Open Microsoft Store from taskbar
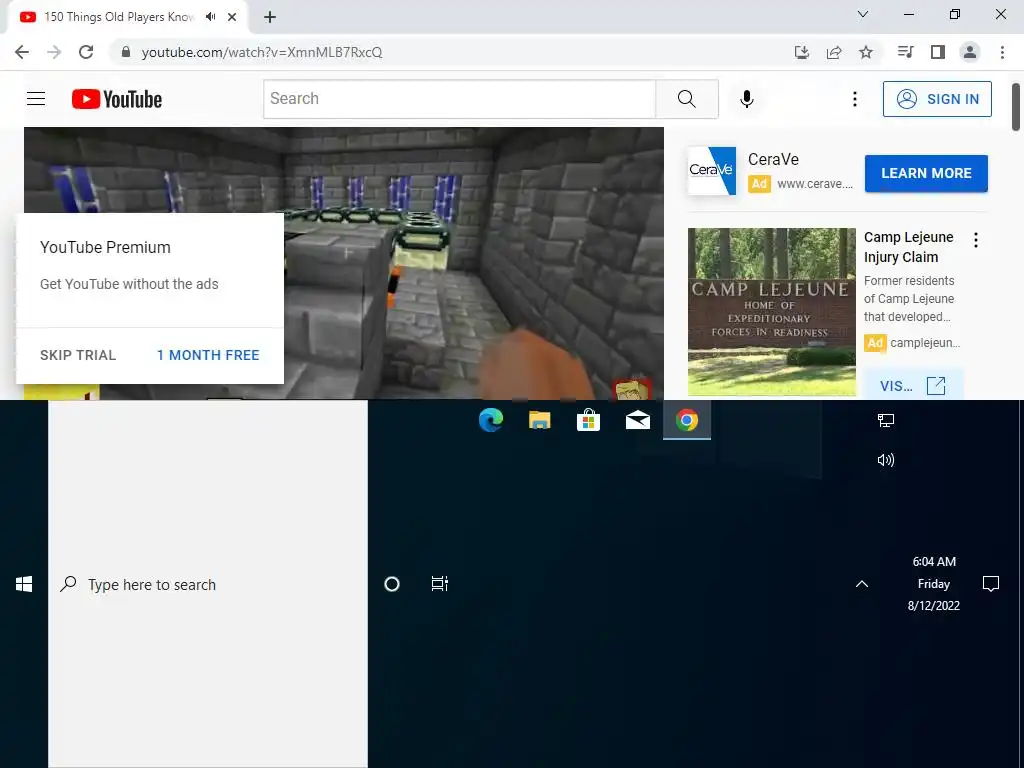1024x768 pixels. click(588, 420)
